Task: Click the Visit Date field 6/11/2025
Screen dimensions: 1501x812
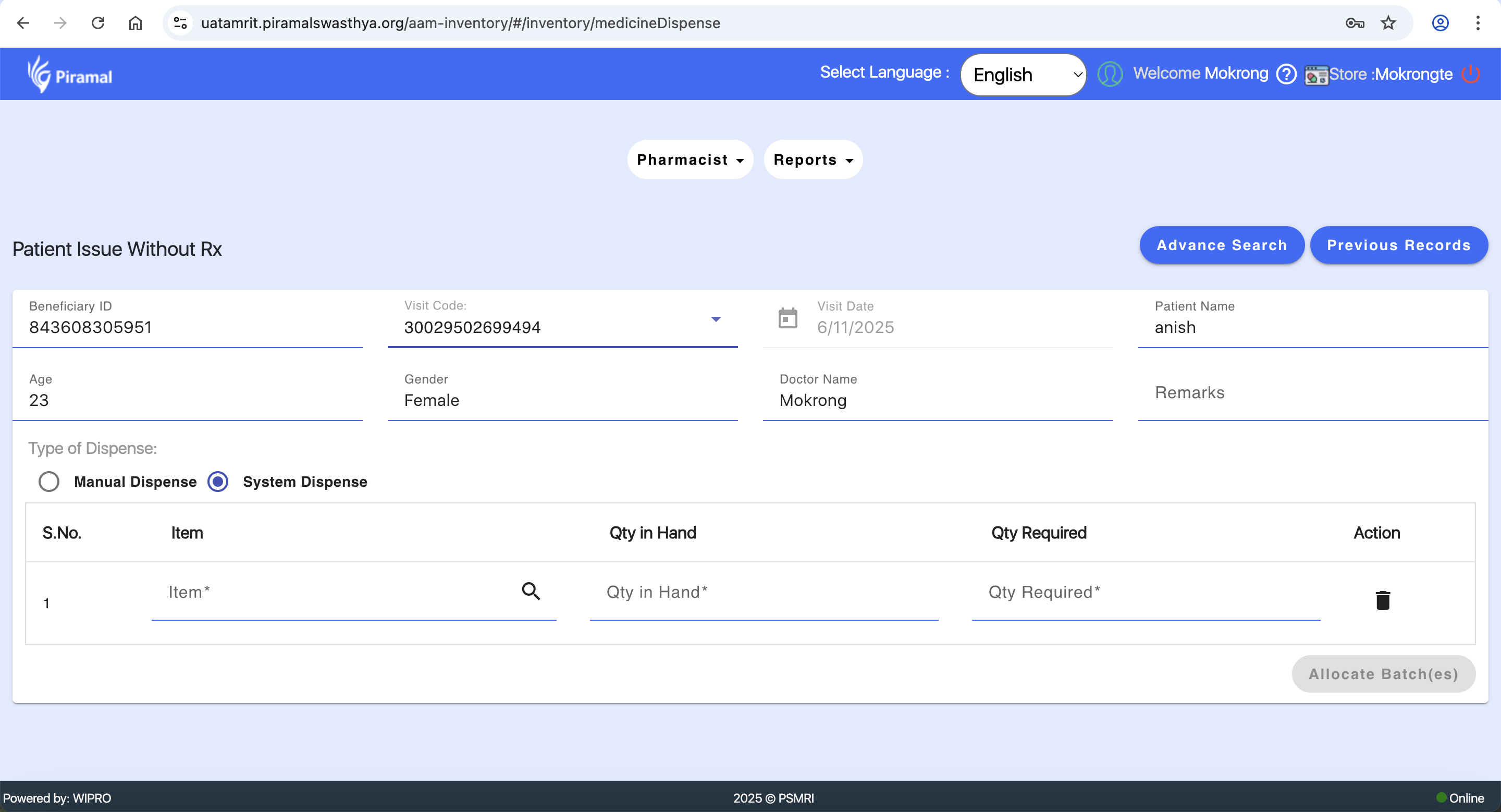Action: [x=938, y=319]
